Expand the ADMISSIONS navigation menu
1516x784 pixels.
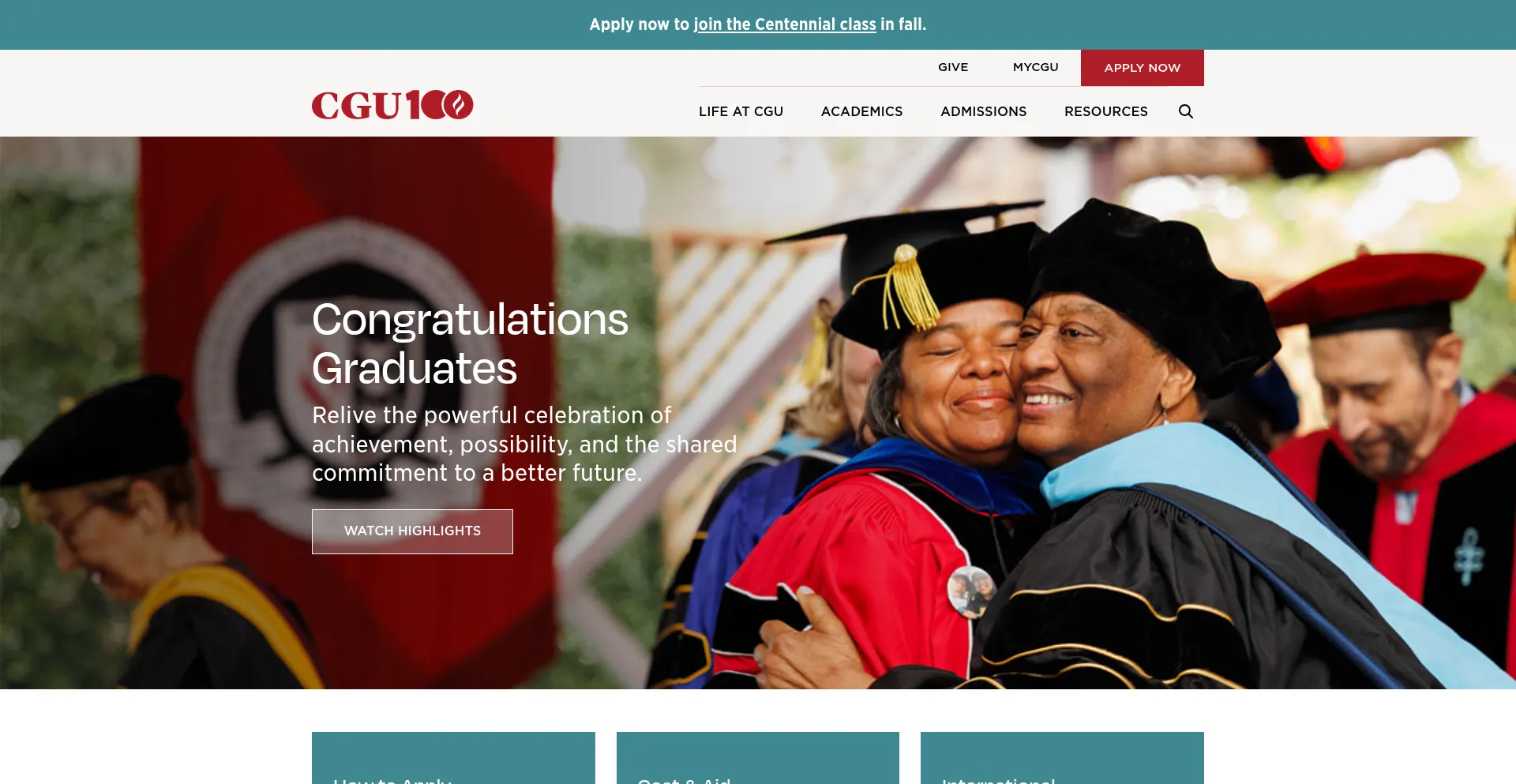click(x=983, y=111)
